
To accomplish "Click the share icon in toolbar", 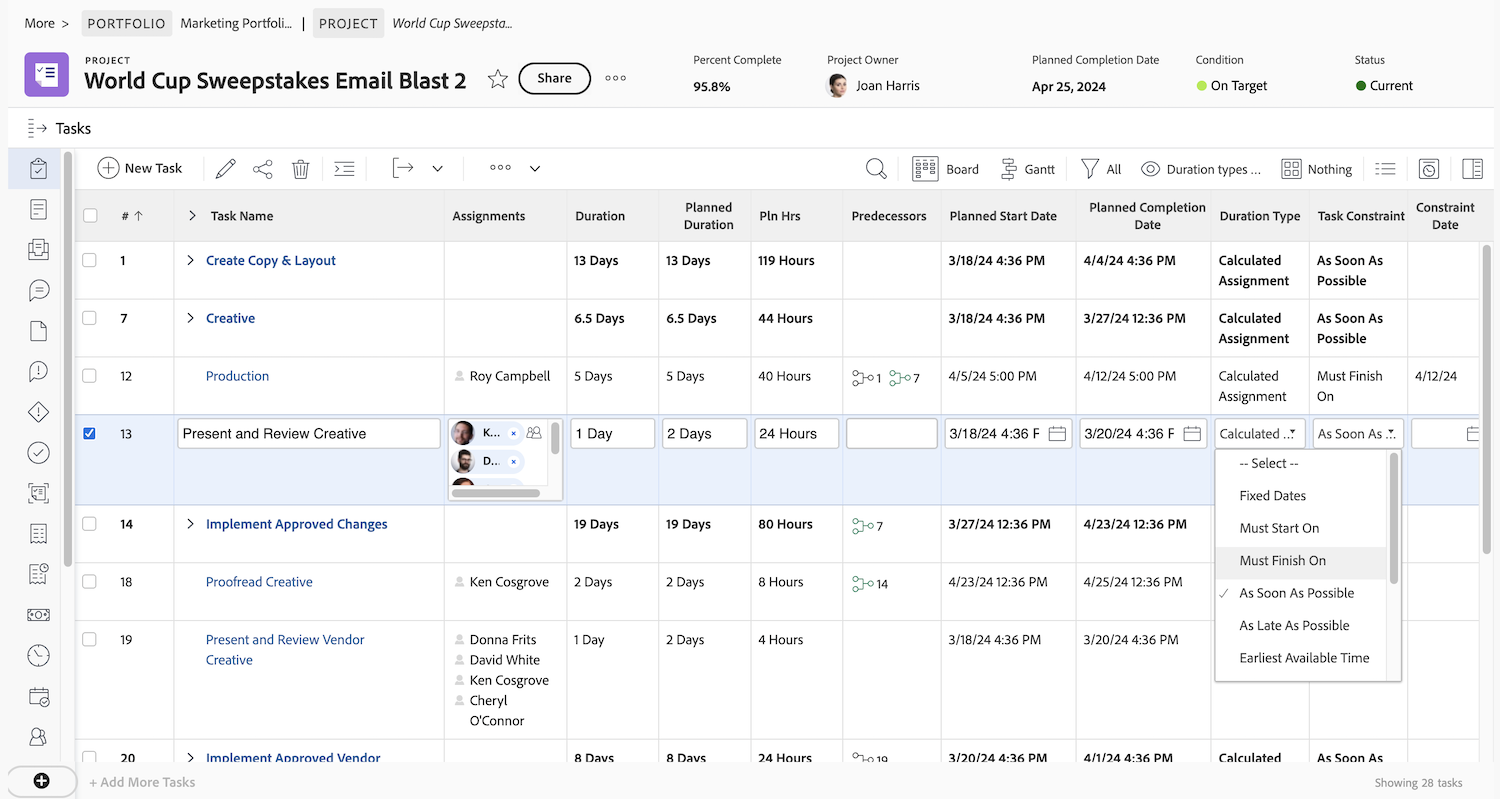I will pos(263,169).
